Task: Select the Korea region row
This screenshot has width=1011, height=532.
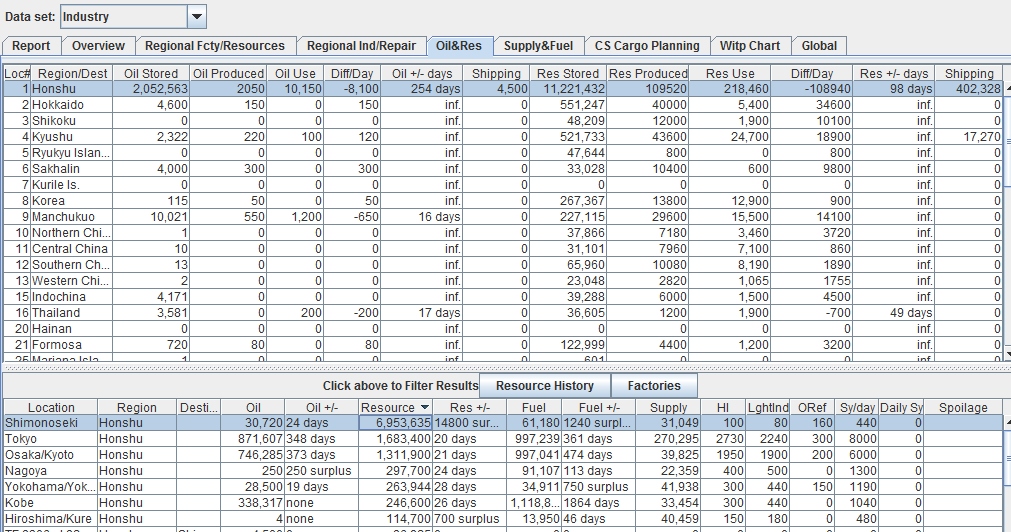Action: pos(503,201)
